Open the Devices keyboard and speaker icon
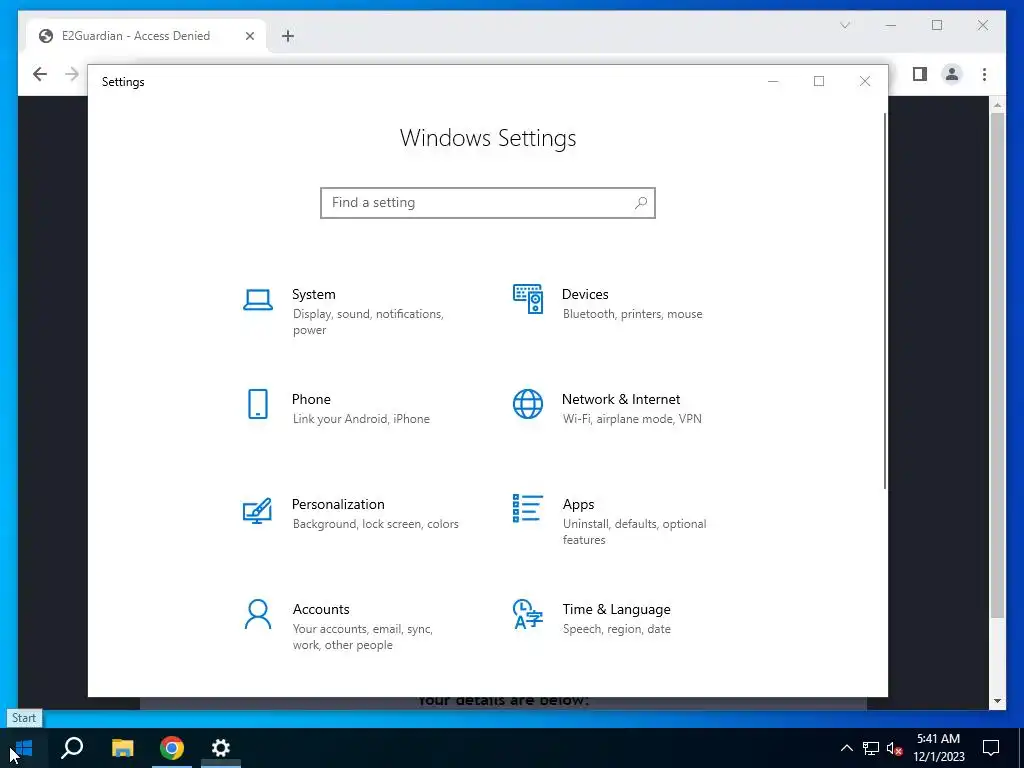The width and height of the screenshot is (1024, 768). tap(528, 299)
